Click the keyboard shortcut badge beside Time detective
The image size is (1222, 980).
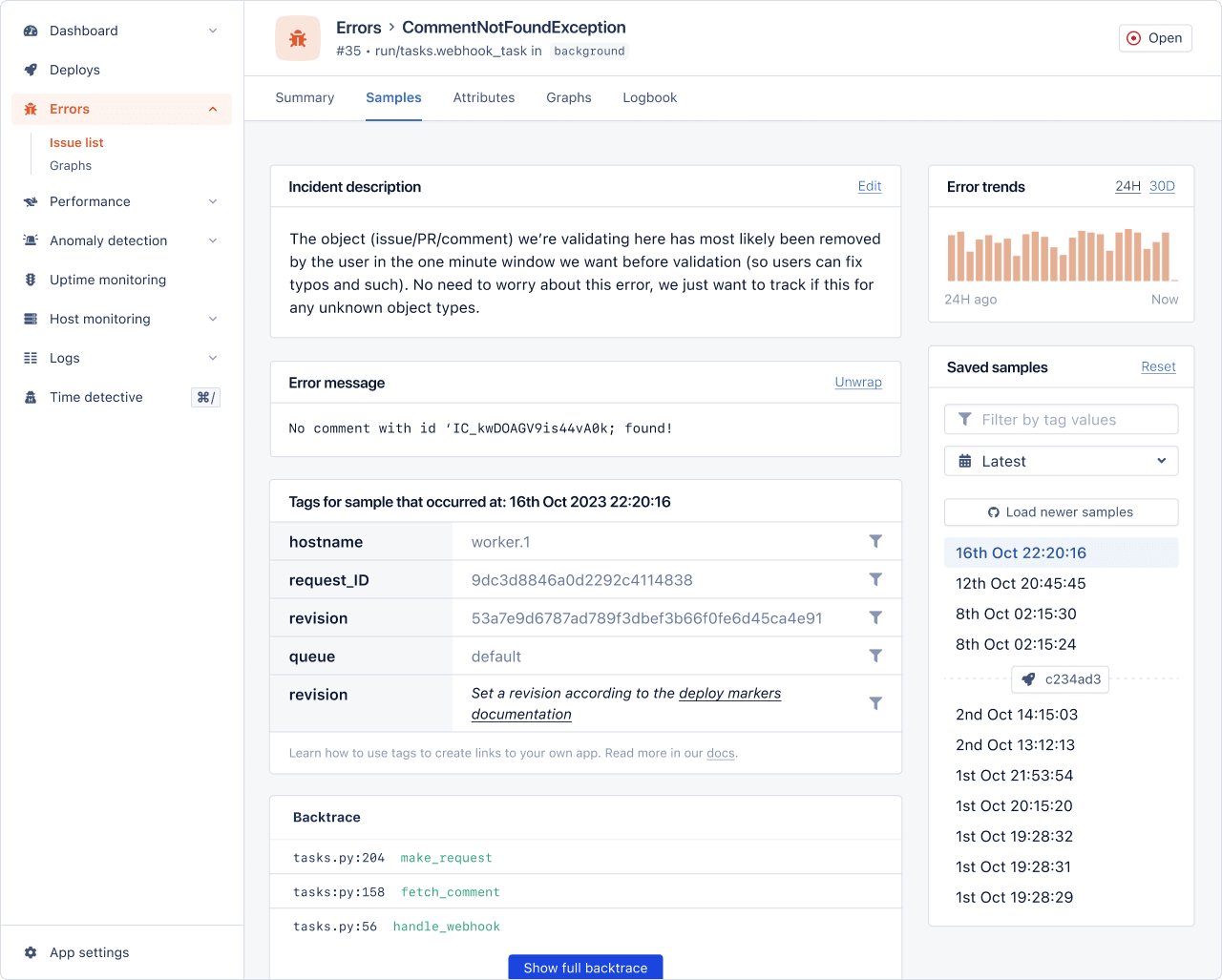206,397
